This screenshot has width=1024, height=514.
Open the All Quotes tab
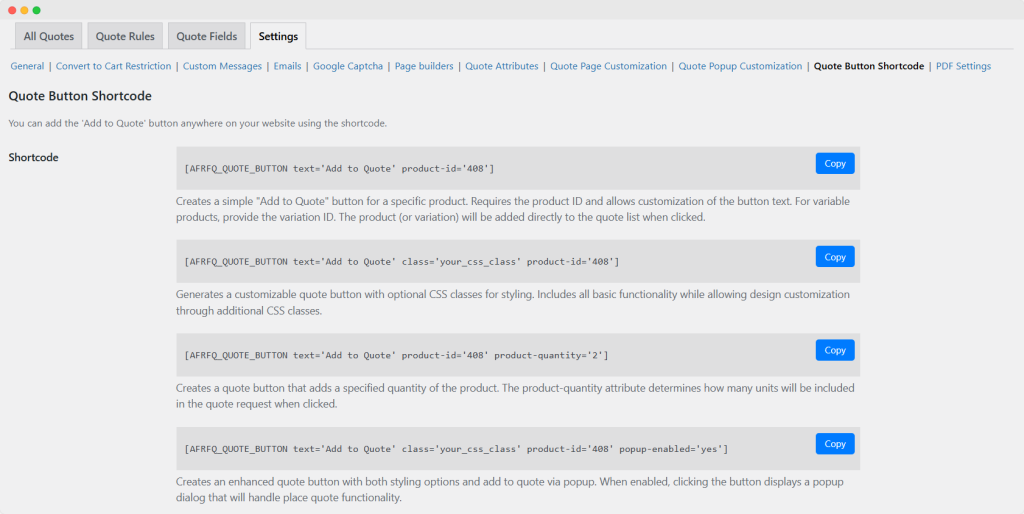[49, 36]
